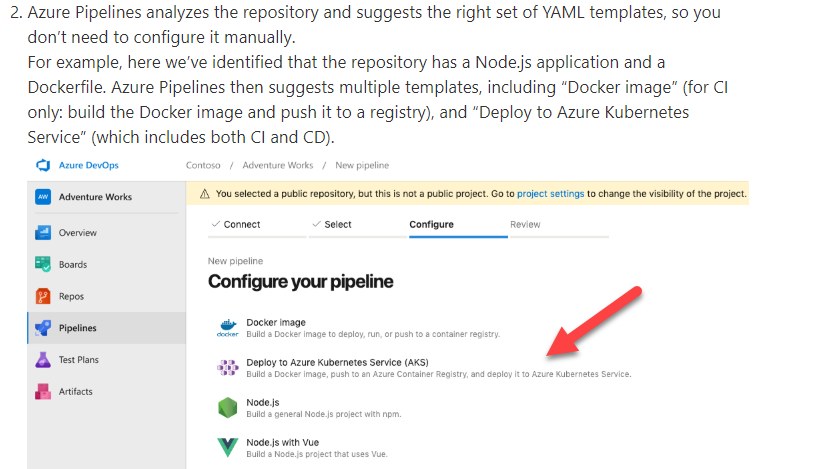Screen dimensions: 838x469
Task: Click the Azure DevOps logo icon
Action: [43, 165]
